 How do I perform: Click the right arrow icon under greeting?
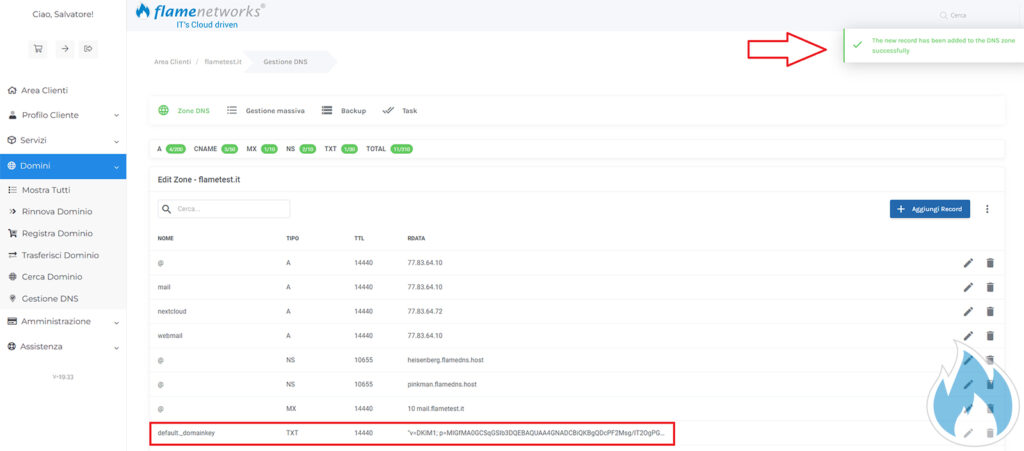coord(63,48)
